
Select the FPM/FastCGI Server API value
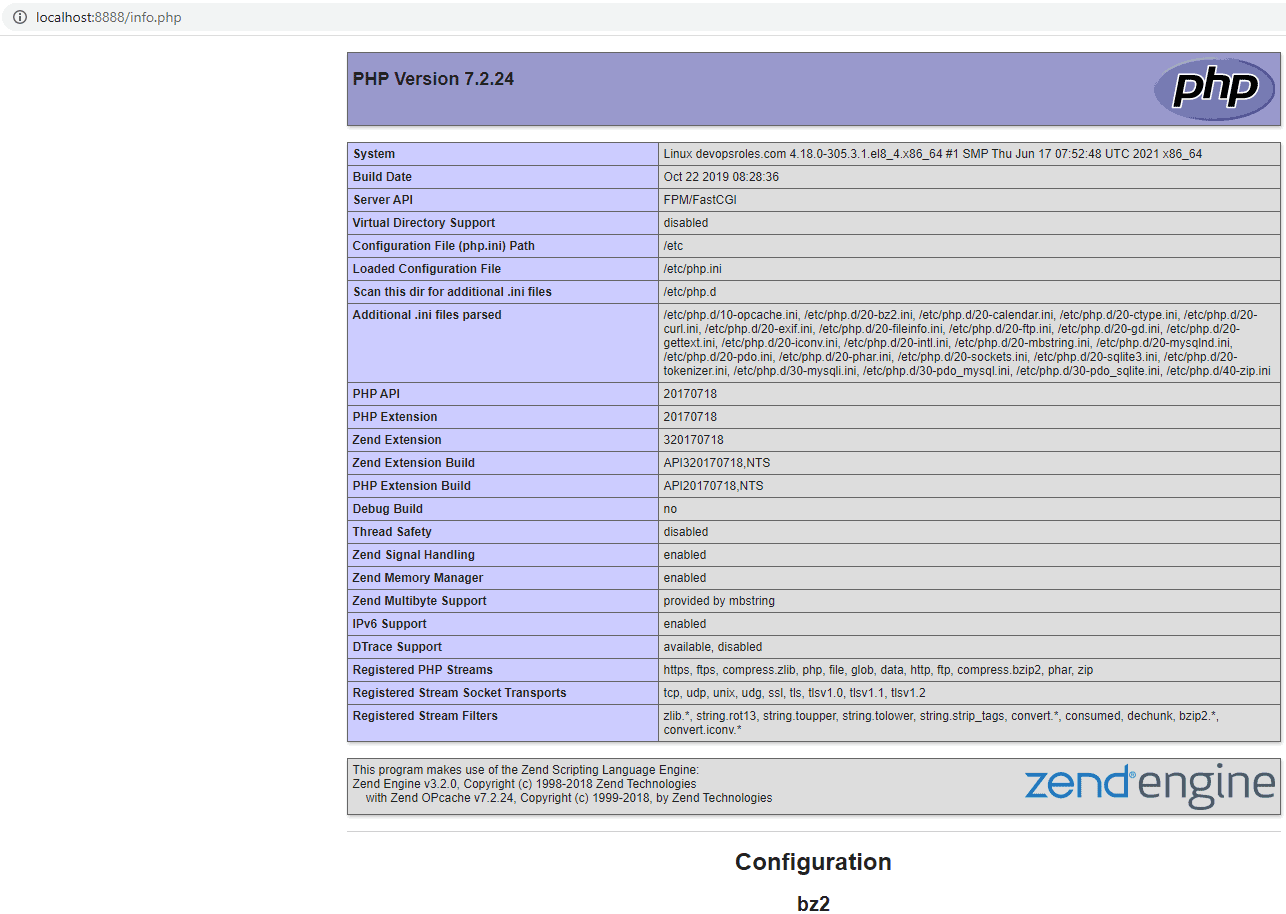(700, 200)
